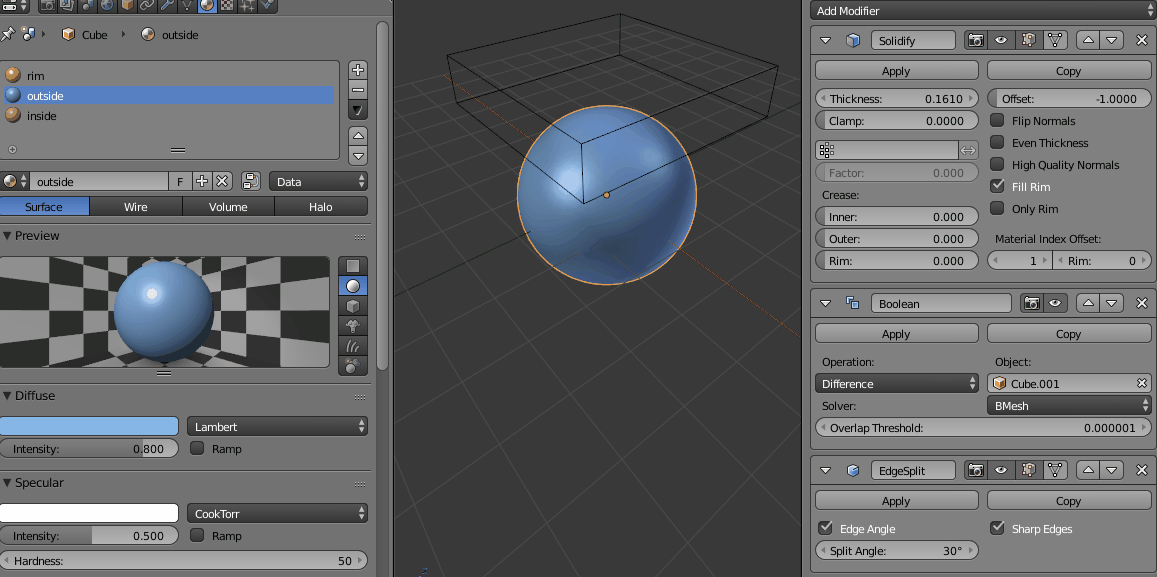The width and height of the screenshot is (1157, 577).
Task: Uncheck Edge Angle checkbox
Action: (825, 528)
